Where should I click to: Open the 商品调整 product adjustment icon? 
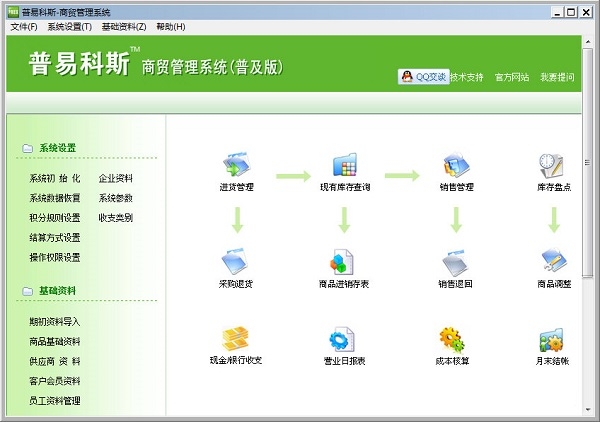point(554,260)
